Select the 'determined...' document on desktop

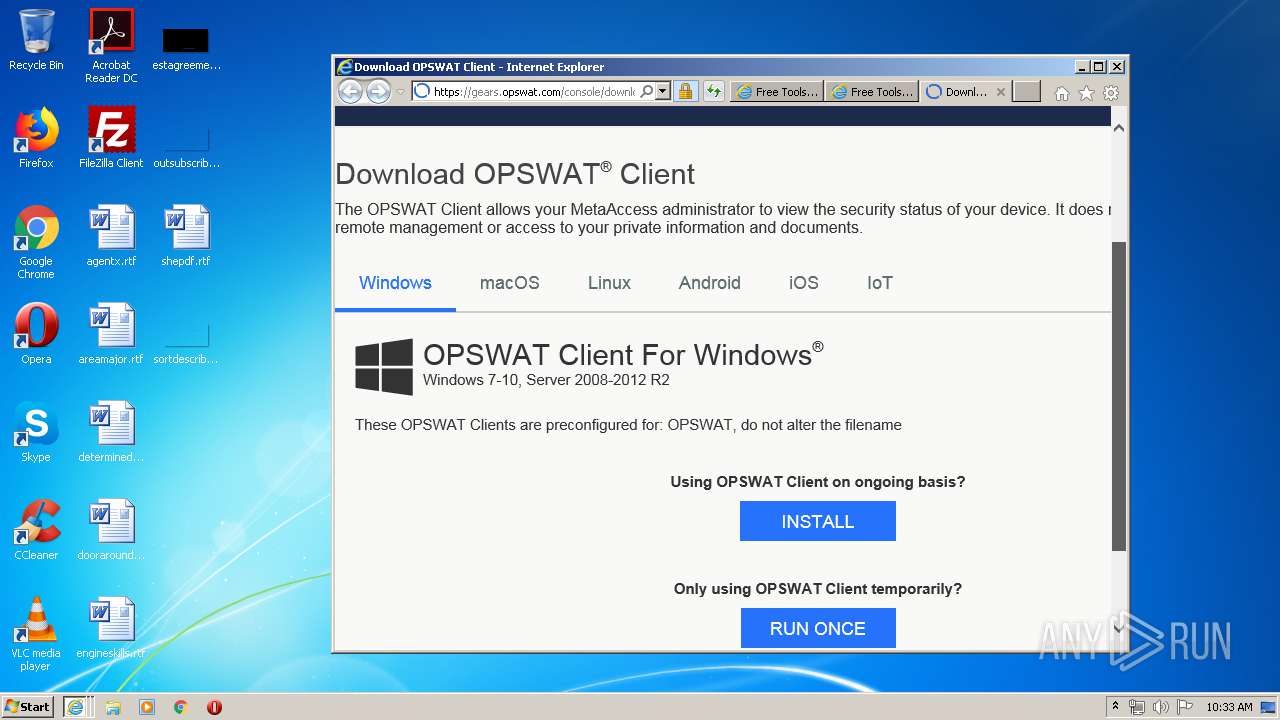pyautogui.click(x=111, y=432)
